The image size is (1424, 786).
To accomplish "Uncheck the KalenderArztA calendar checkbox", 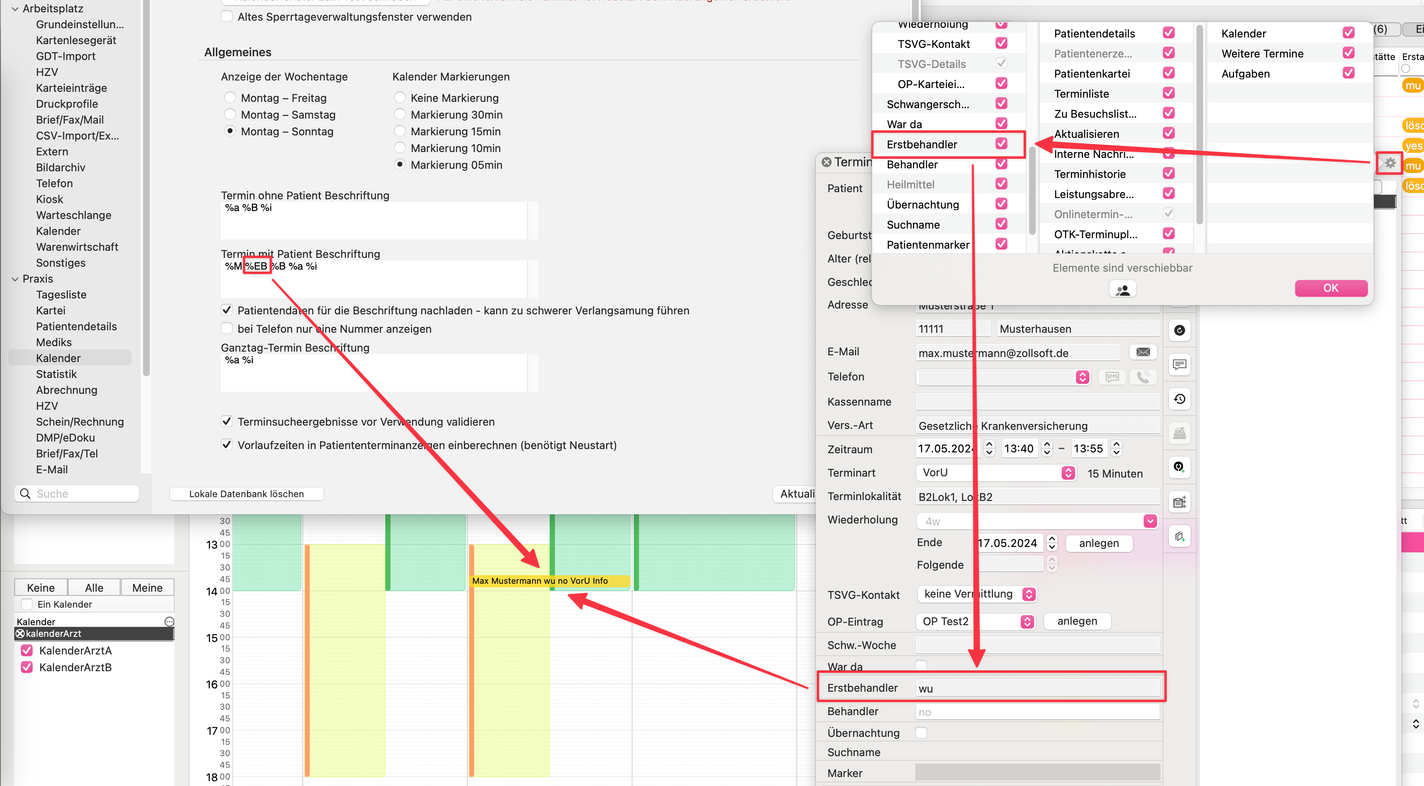I will pos(27,651).
